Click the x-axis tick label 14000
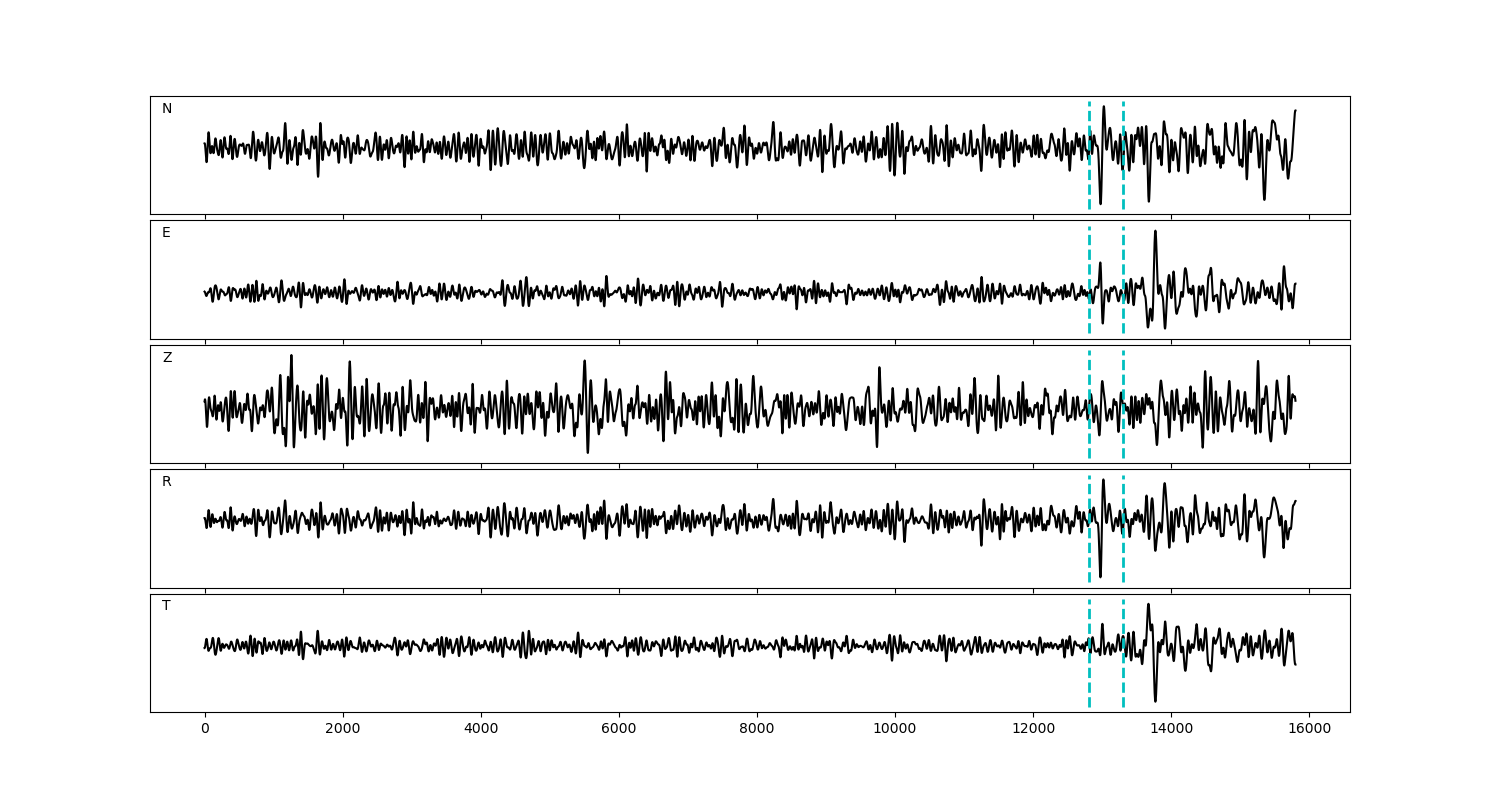Viewport: 1500px width, 800px height. tap(1171, 729)
